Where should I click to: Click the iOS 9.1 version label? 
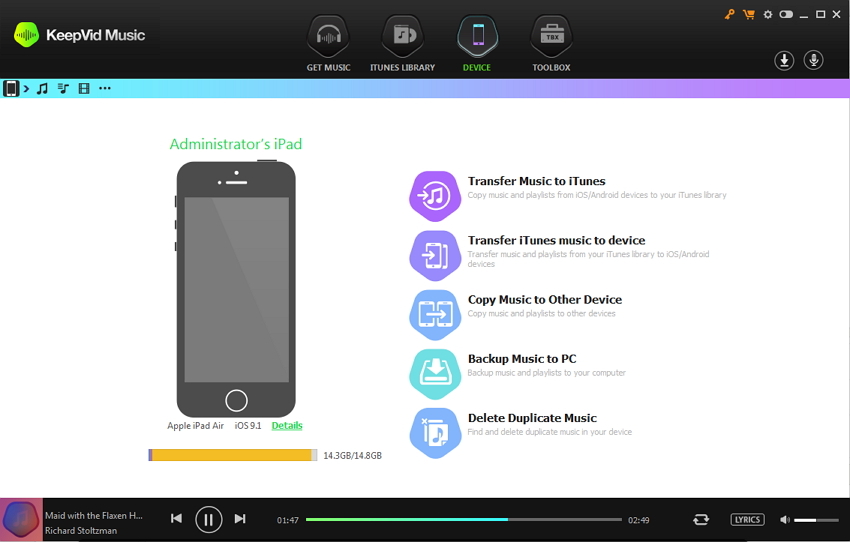click(248, 425)
